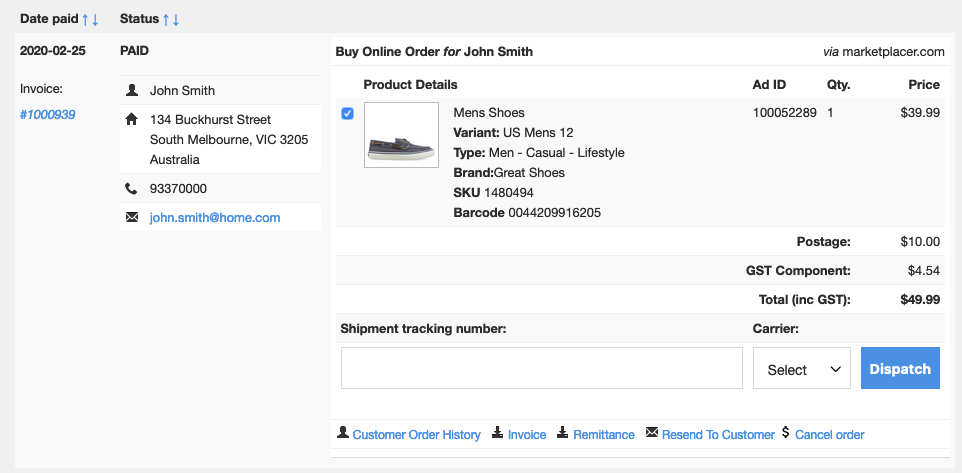Screen dimensions: 962x473
Task: Click the Customer Order History person icon
Action: (343, 433)
